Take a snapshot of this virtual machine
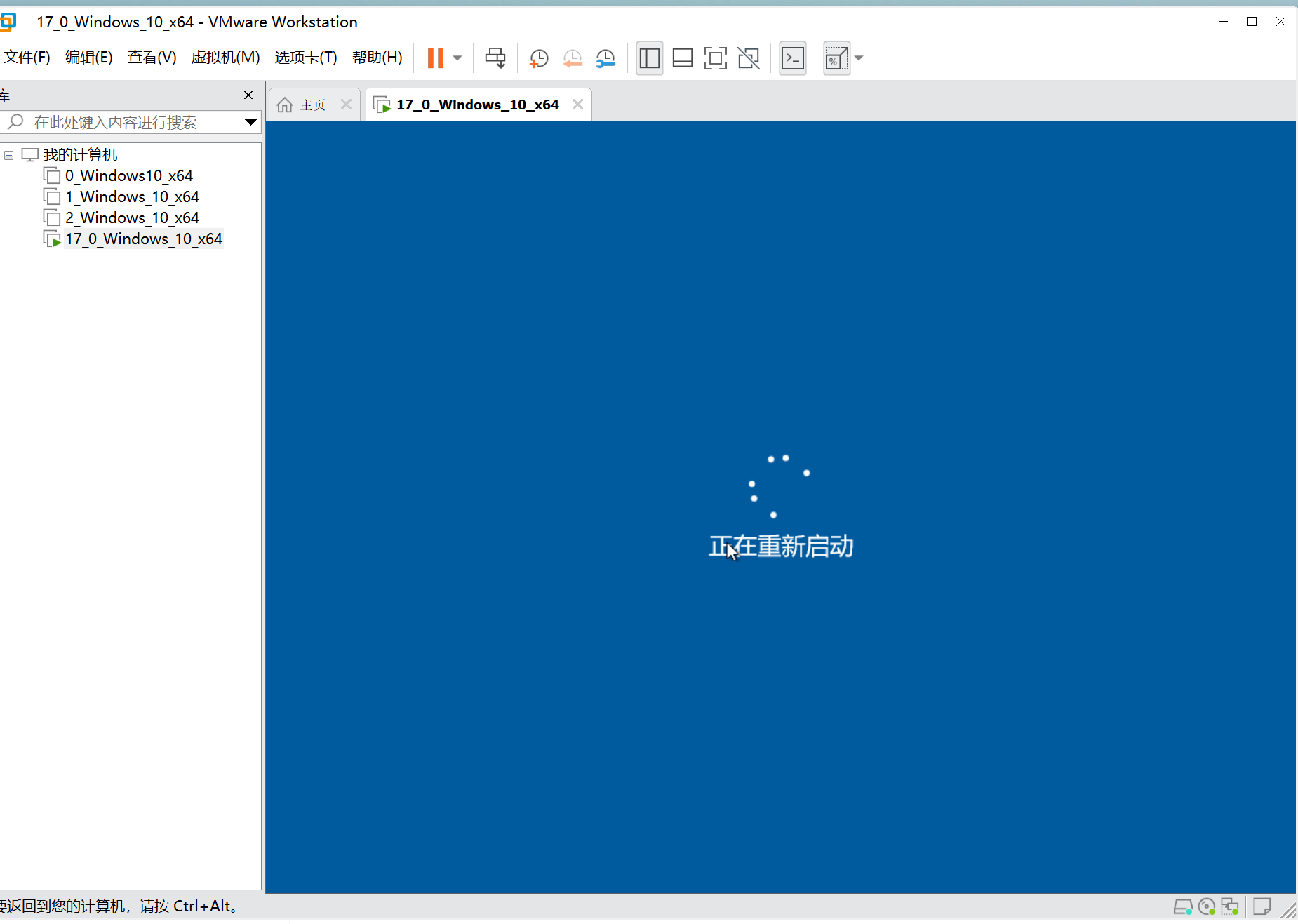 click(x=539, y=58)
